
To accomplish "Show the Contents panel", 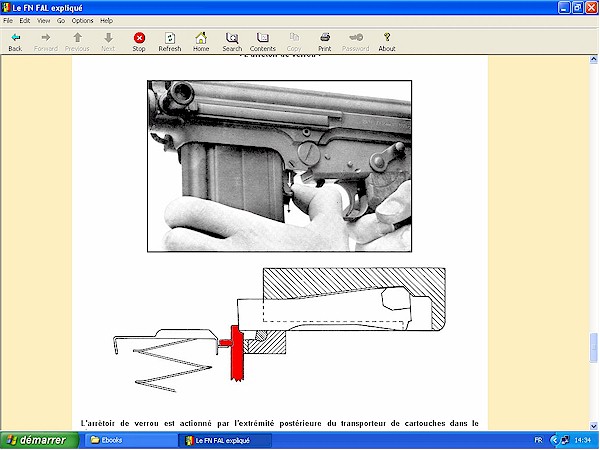I will 263,42.
